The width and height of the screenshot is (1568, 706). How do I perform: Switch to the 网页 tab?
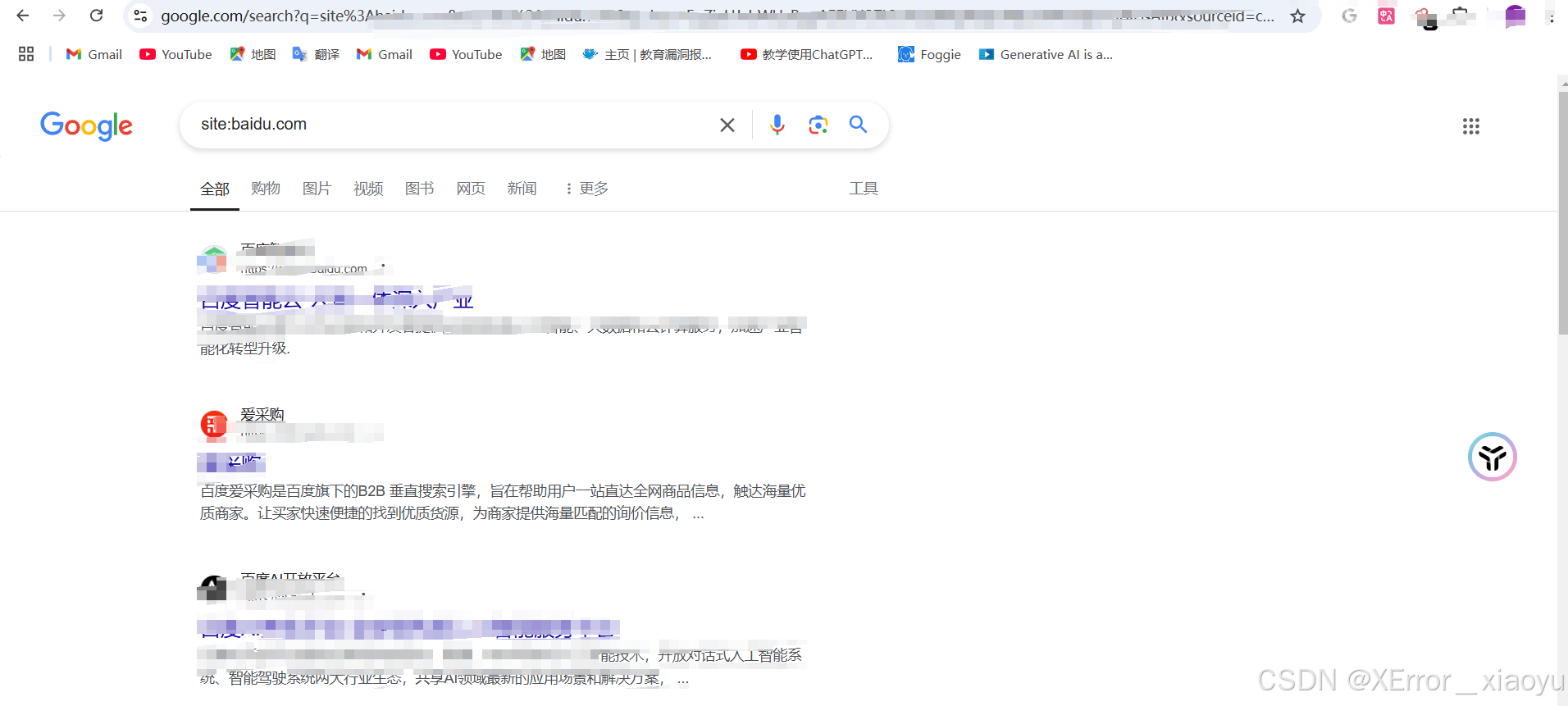471,189
